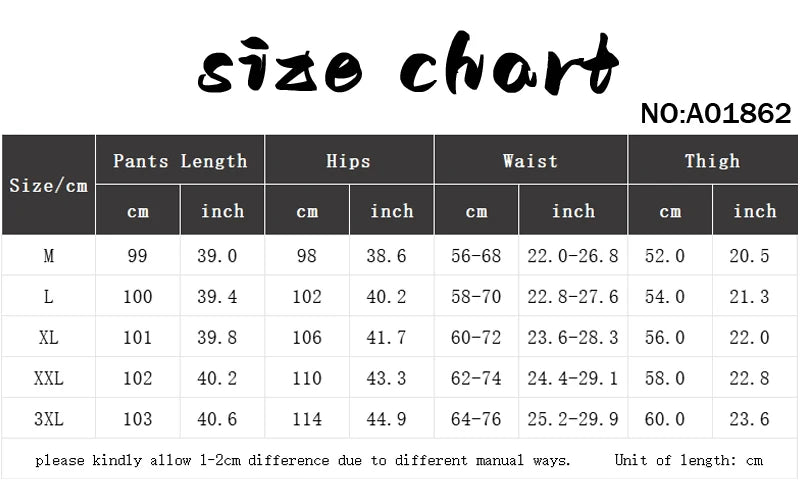Click the "Unit of length: cm" text
The width and height of the screenshot is (800, 487).
click(x=691, y=461)
